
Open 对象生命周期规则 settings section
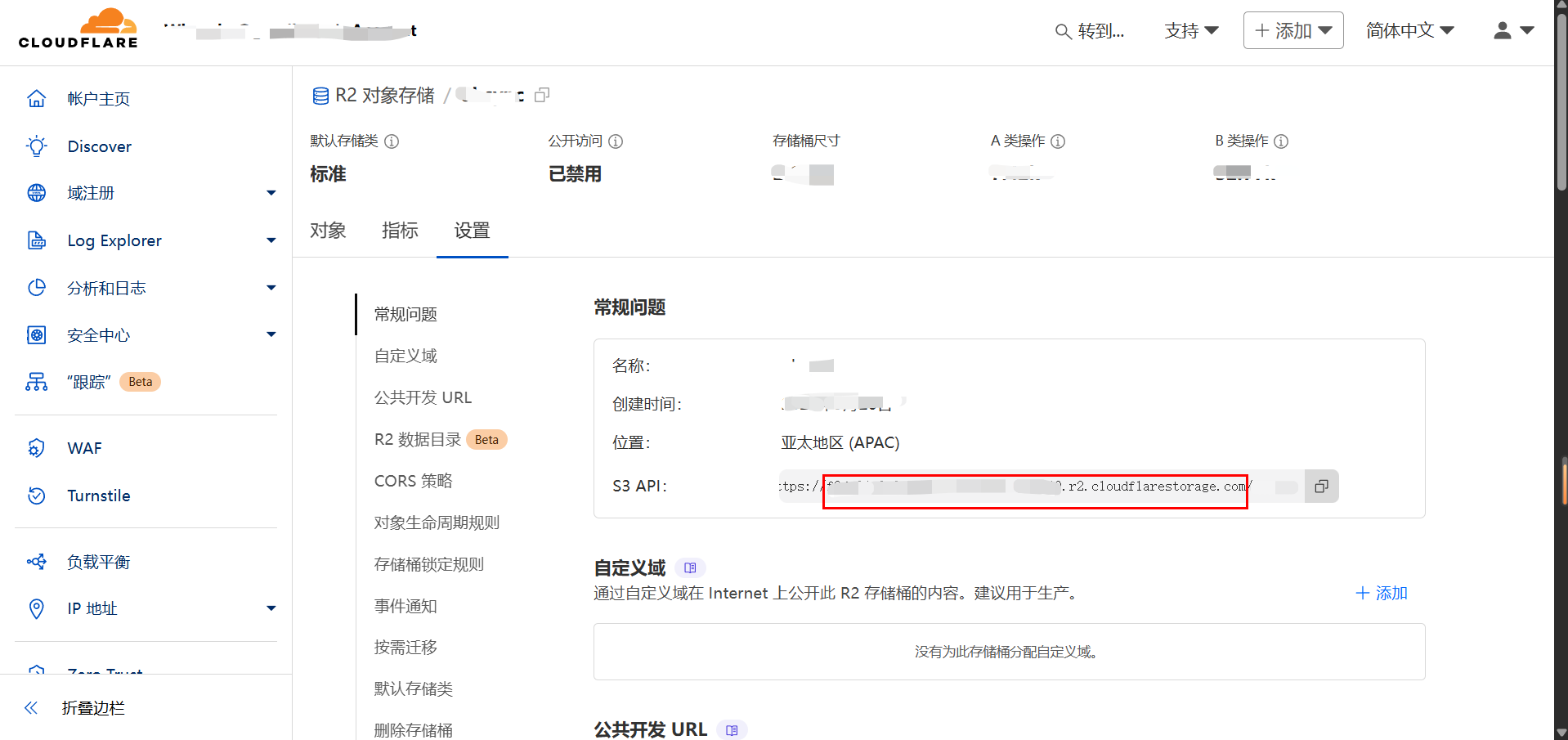pyautogui.click(x=437, y=522)
